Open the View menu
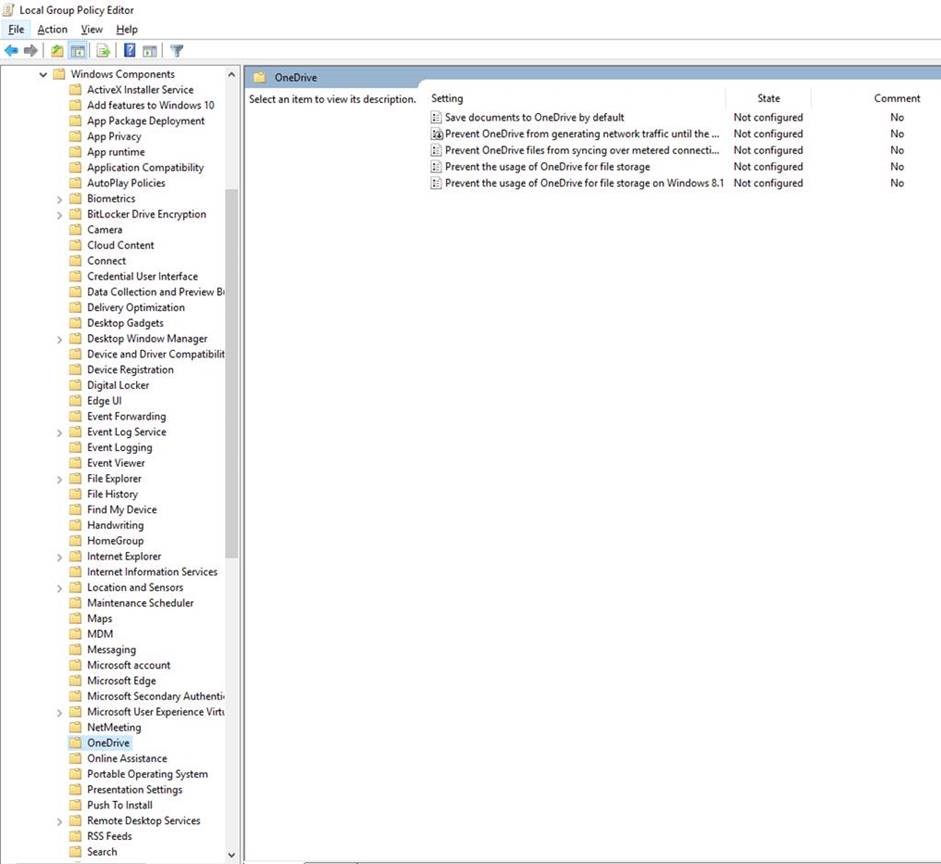 tap(92, 29)
